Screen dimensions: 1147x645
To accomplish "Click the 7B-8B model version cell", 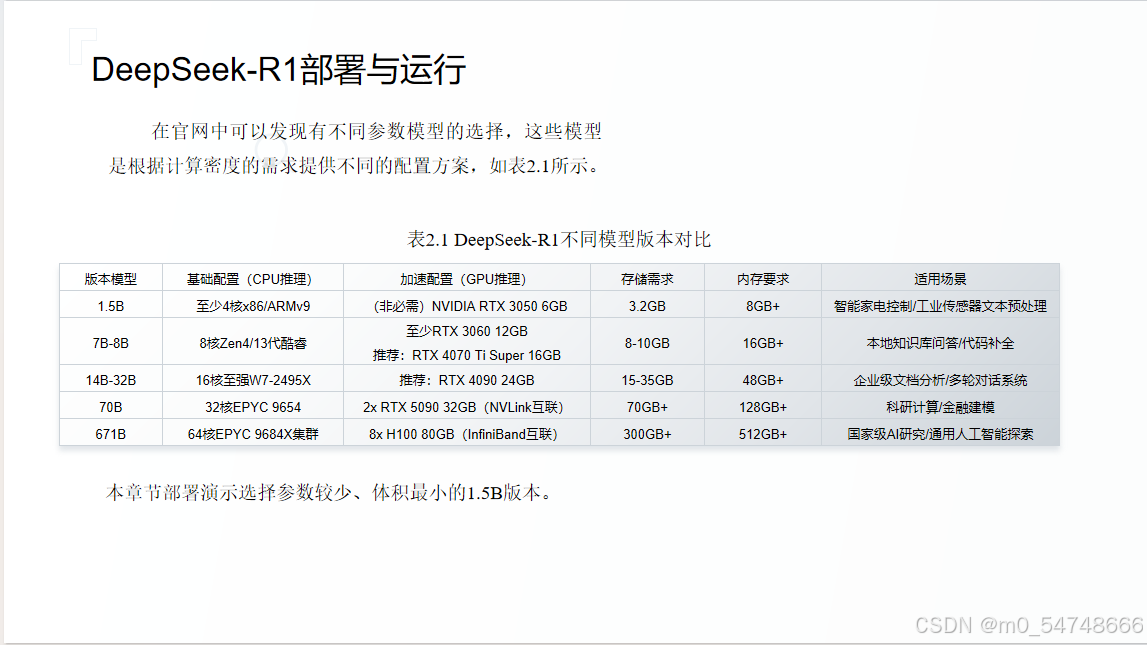I will point(110,343).
